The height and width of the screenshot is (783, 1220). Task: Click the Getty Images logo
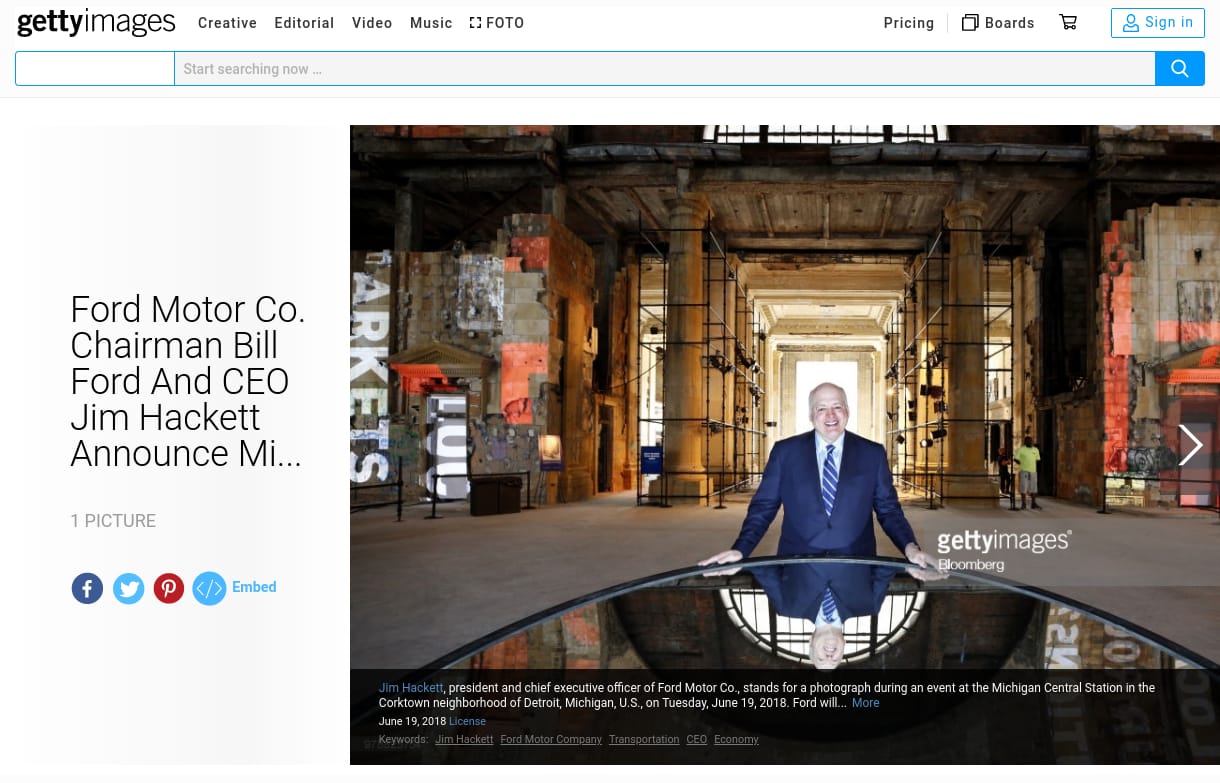point(96,21)
